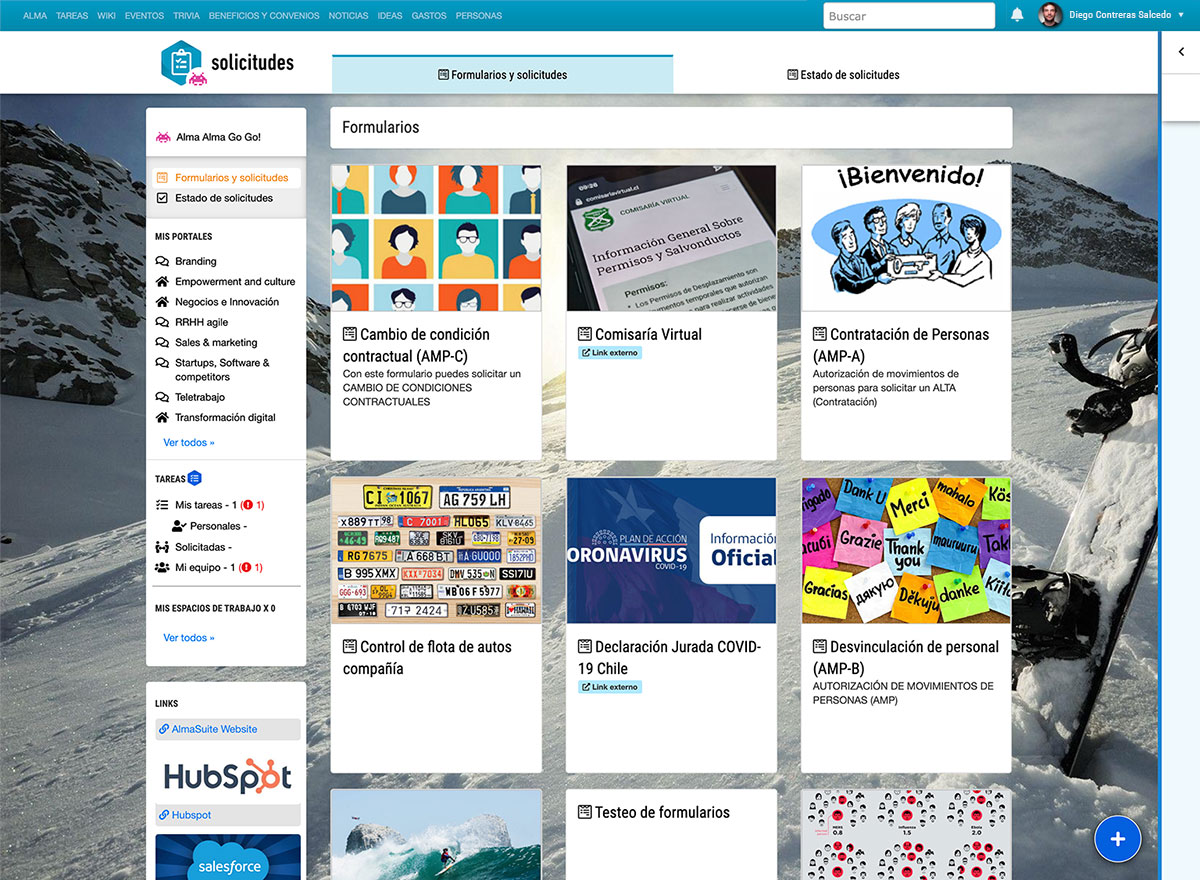Open GASTOS in the top navigation

pos(429,16)
